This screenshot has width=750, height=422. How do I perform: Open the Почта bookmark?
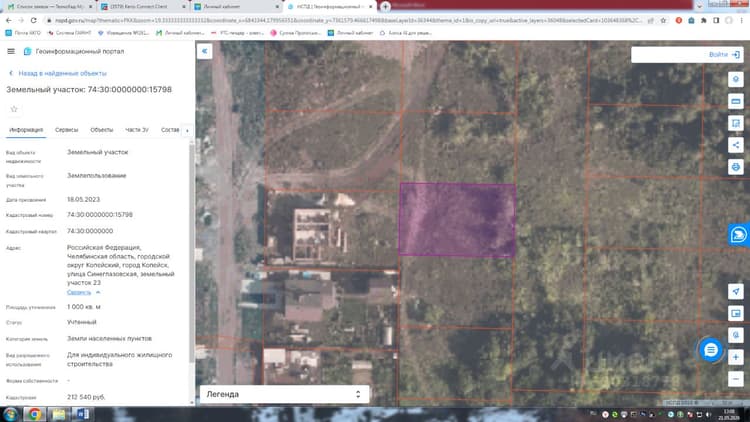pos(23,33)
